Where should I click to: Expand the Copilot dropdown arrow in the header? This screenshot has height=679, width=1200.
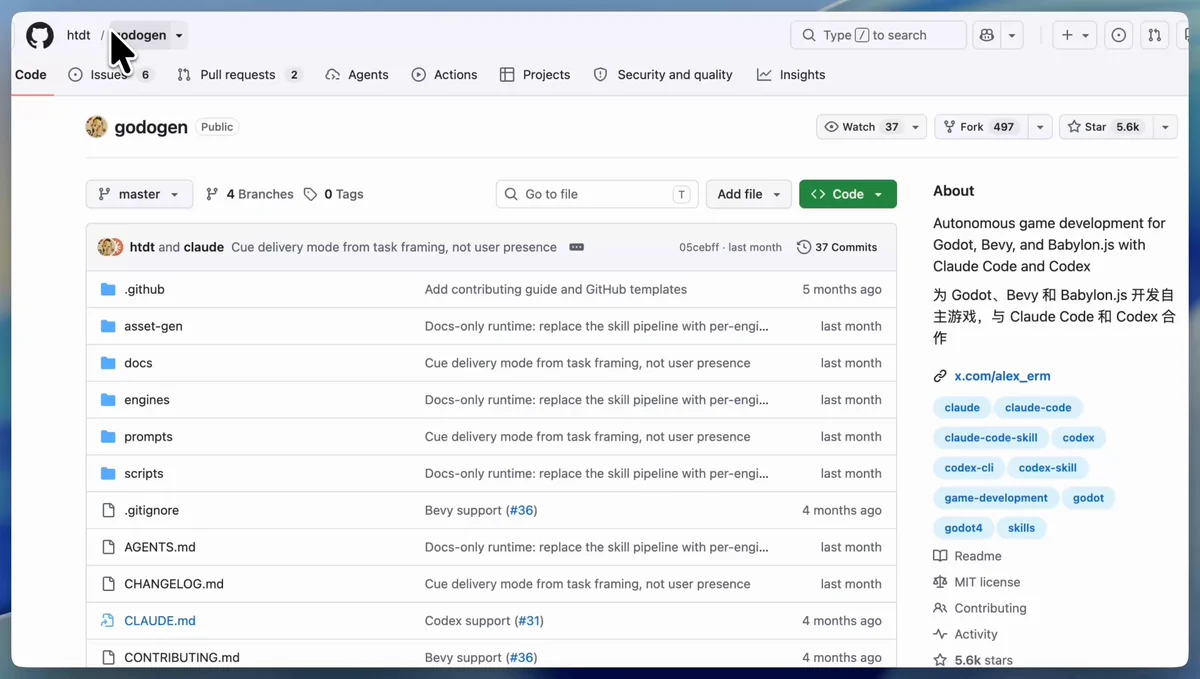click(1012, 35)
